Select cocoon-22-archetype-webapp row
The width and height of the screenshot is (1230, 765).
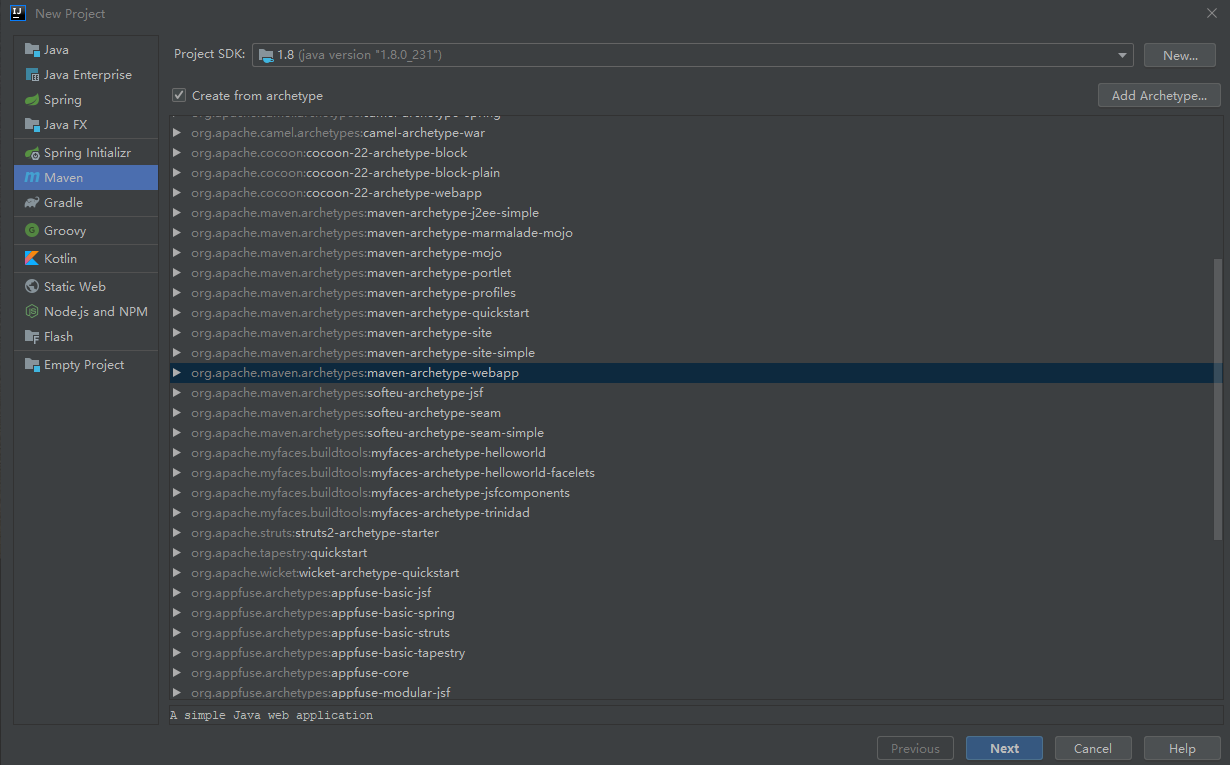[x=695, y=193]
